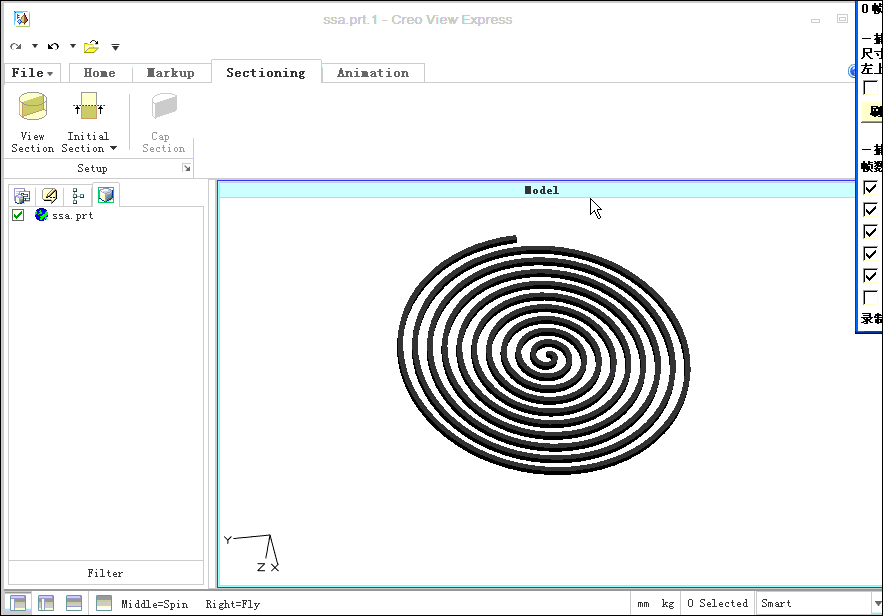883x616 pixels.
Task: Click the Redo arrow in quick access toolbar
Action: pyautogui.click(x=16, y=46)
